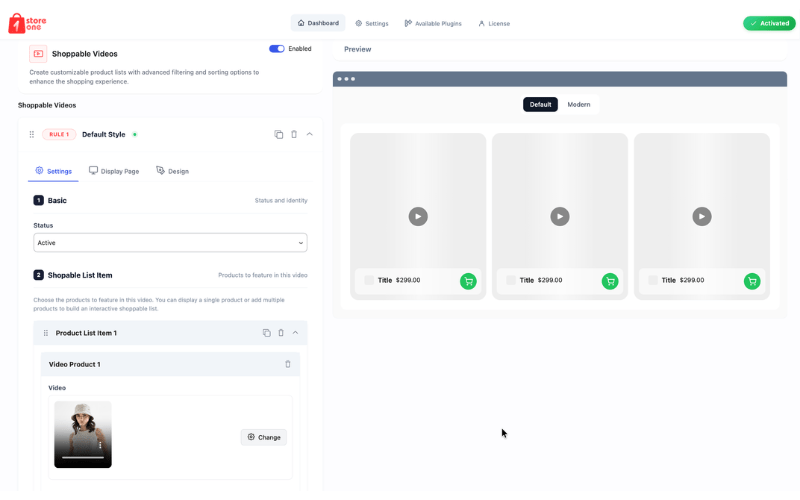Duplicate Product List Item 1

(266, 333)
